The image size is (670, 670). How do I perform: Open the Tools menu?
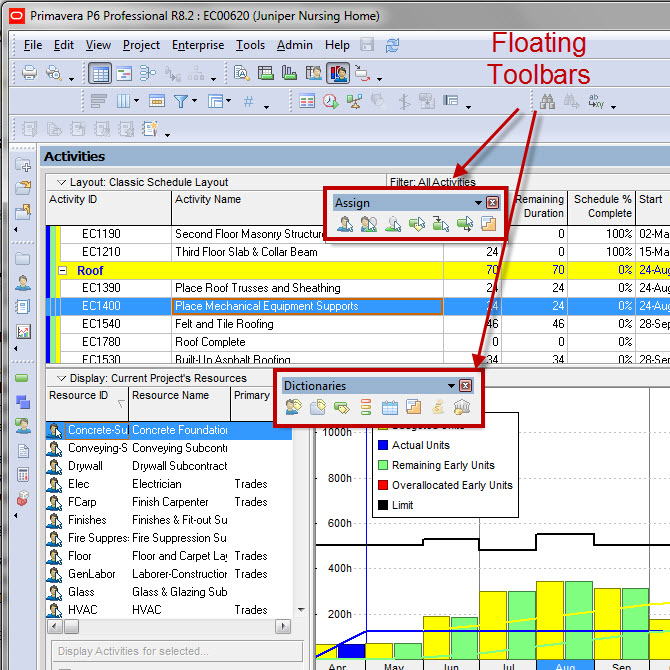[x=250, y=45]
